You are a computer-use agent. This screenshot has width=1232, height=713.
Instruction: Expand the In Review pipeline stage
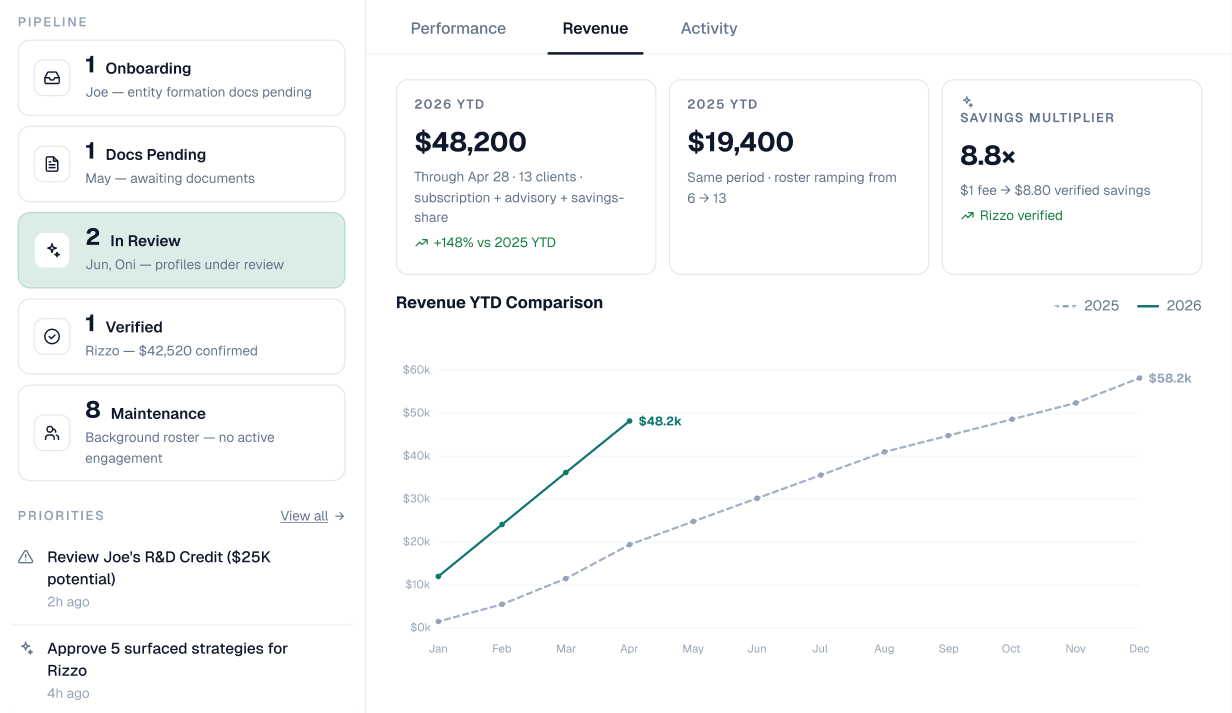181,250
